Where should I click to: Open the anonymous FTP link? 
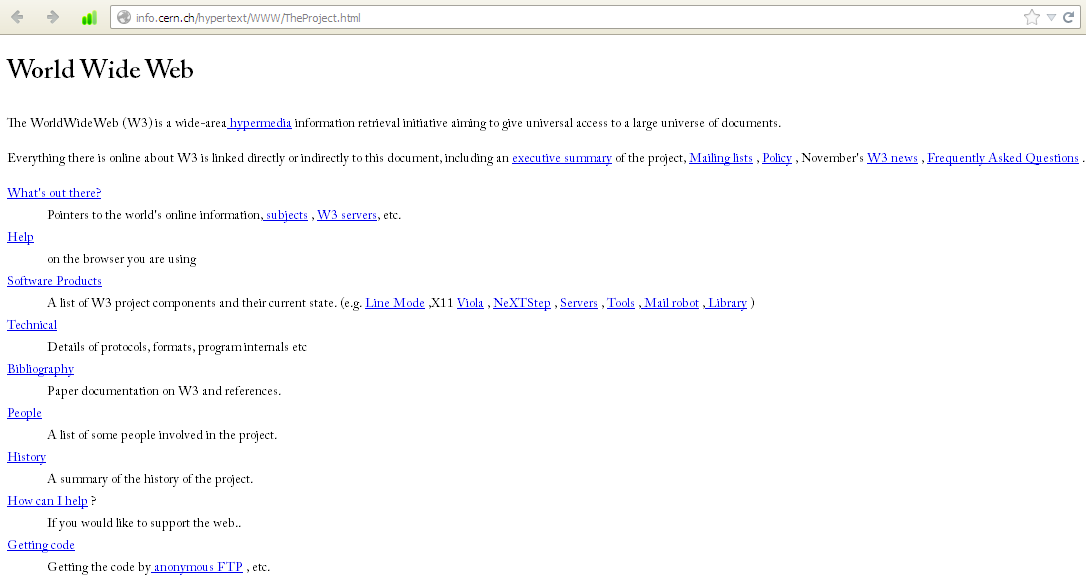(197, 567)
